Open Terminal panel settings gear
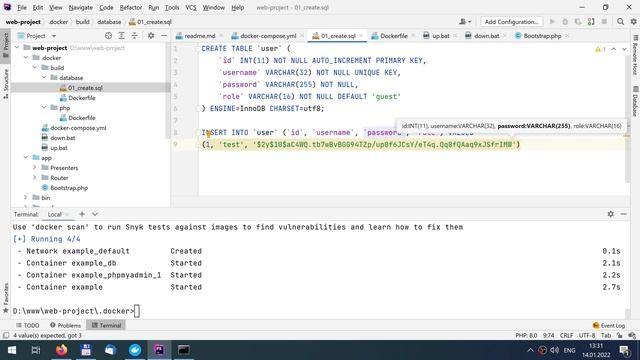The height and width of the screenshot is (360, 640). click(x=611, y=214)
